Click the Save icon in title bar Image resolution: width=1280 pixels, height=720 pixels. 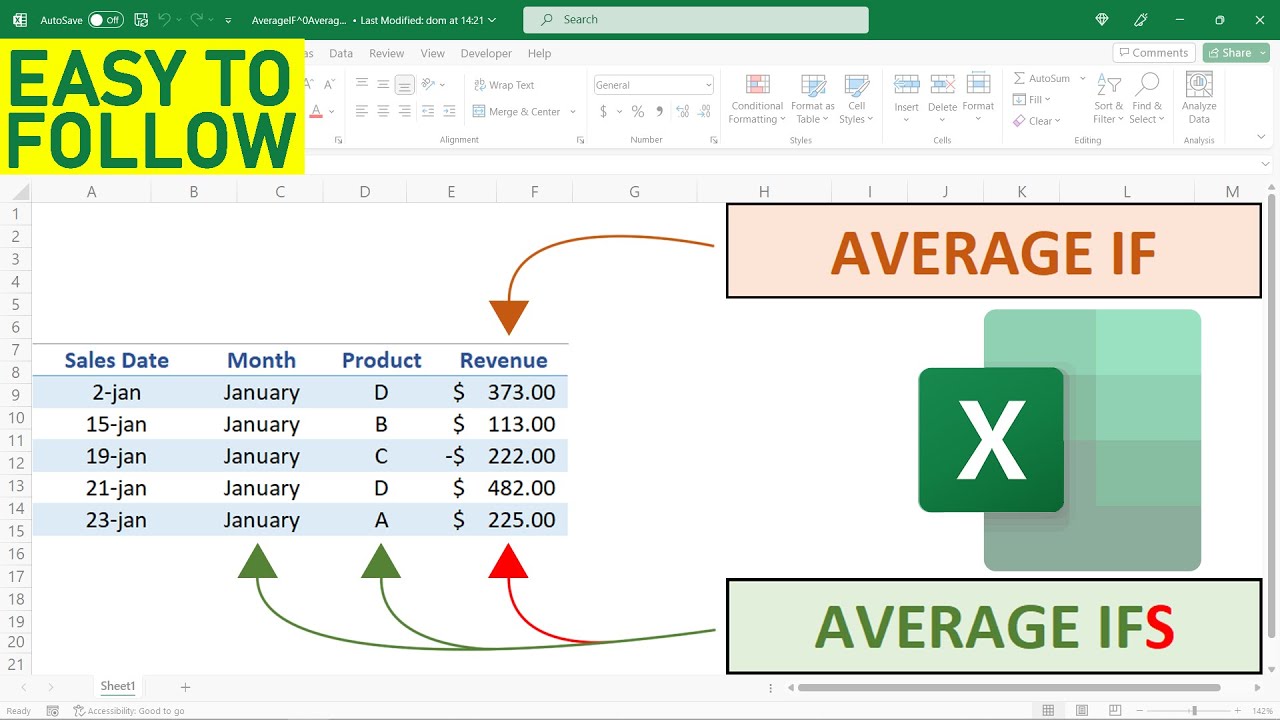click(141, 19)
